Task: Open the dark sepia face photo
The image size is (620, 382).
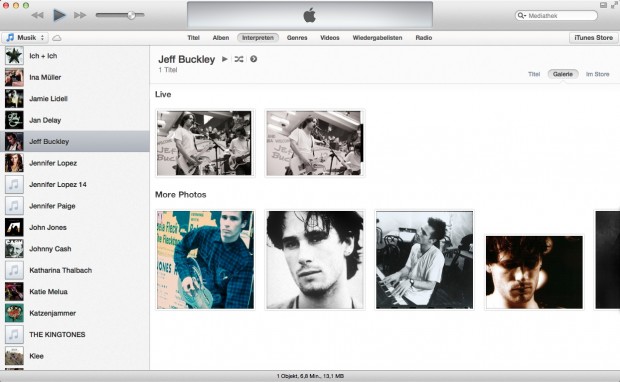Action: pyautogui.click(x=534, y=272)
